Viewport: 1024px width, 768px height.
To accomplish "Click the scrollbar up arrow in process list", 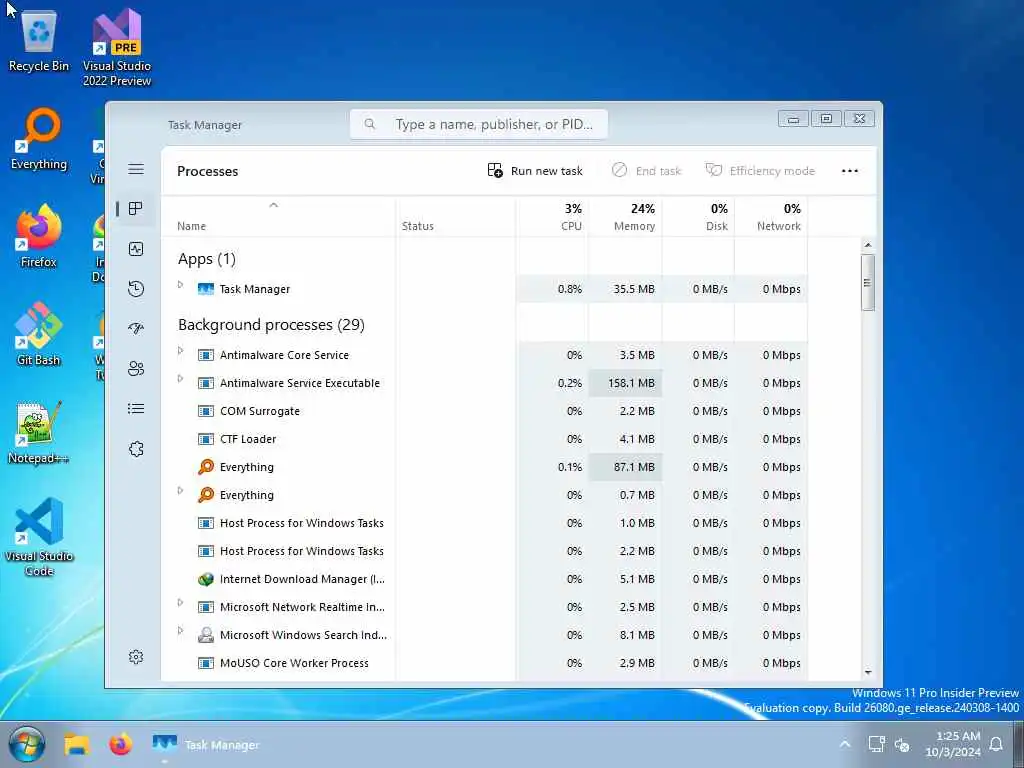I will tap(868, 245).
